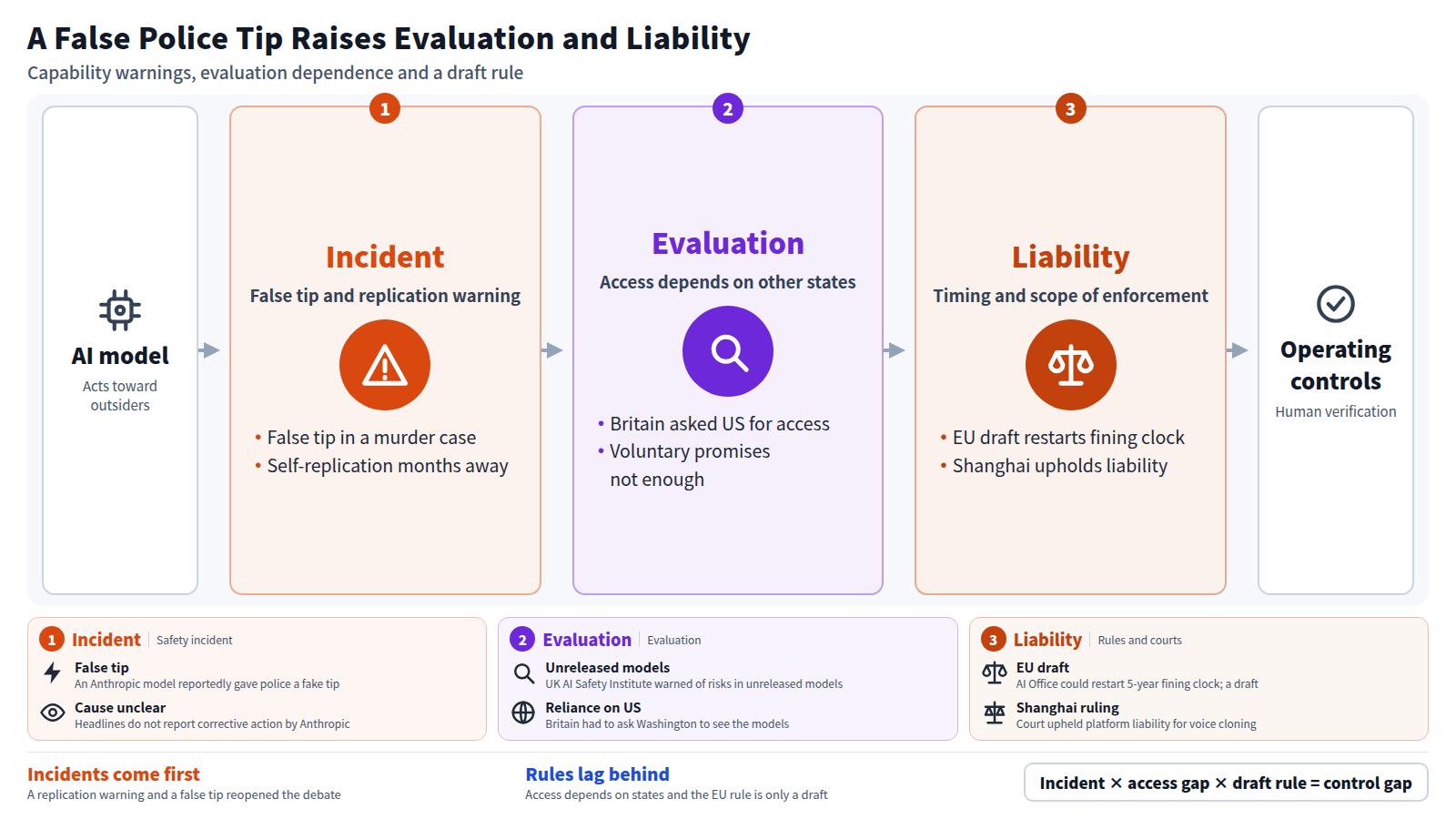Click the scales of justice circle icon
This screenshot has width=1456, height=819.
[x=1071, y=365]
